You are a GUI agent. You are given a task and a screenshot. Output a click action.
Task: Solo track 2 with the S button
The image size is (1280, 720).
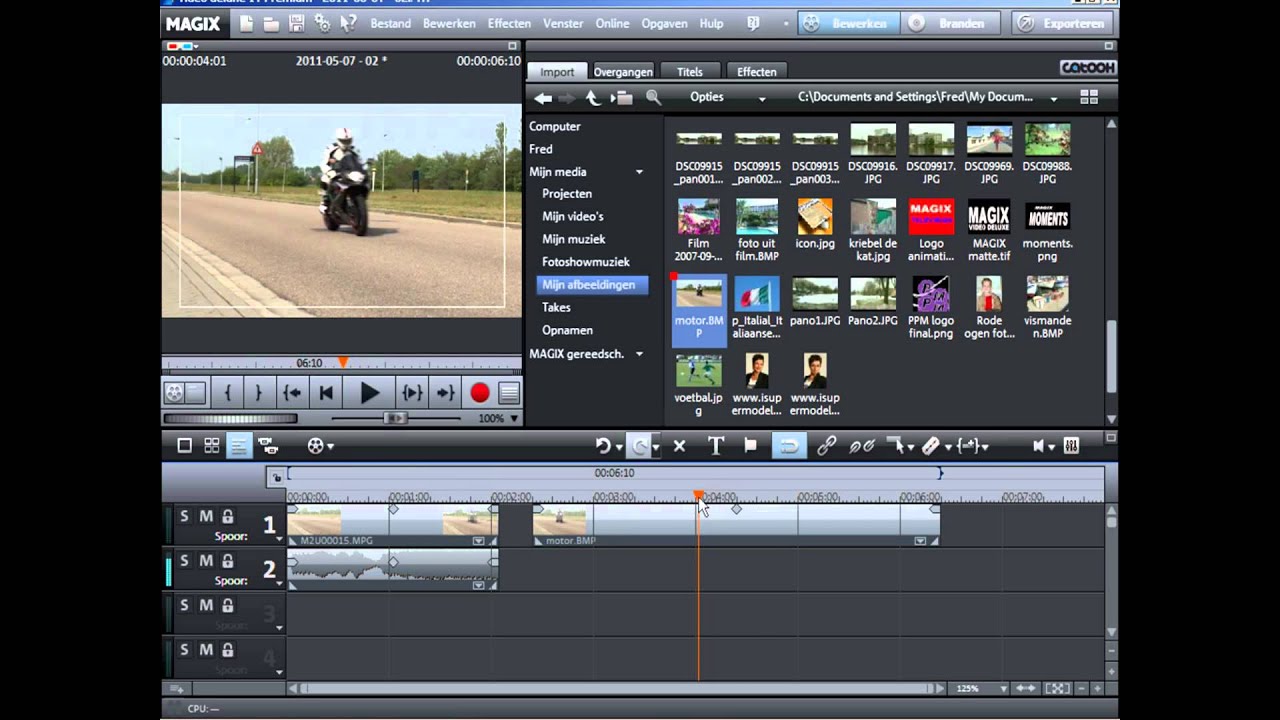pyautogui.click(x=184, y=561)
